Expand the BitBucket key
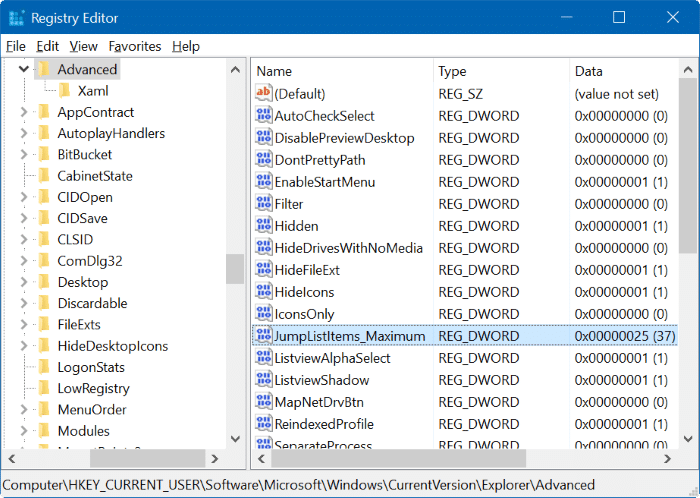Screen dimensions: 700x498 (x=24, y=154)
